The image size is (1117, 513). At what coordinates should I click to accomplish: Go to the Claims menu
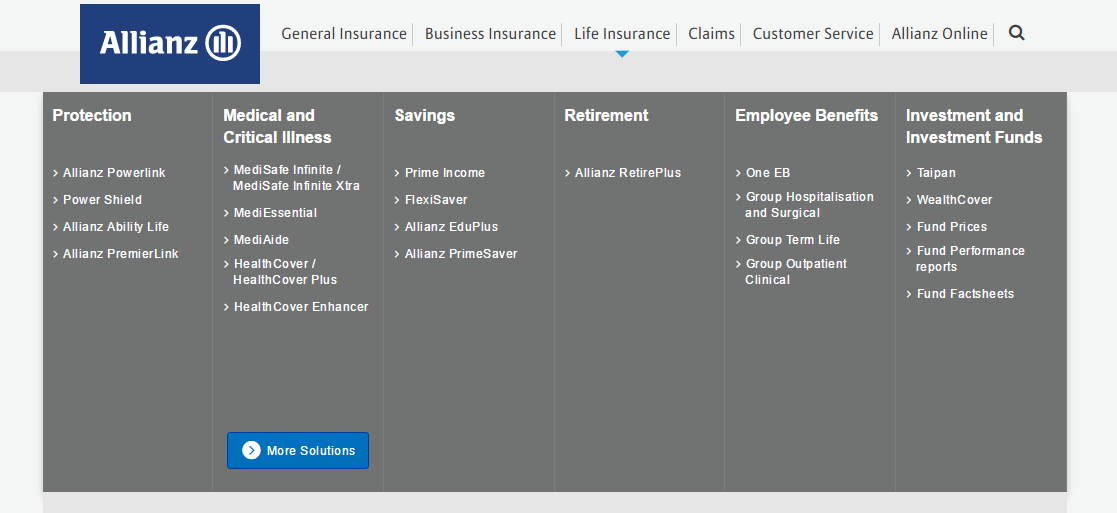711,34
